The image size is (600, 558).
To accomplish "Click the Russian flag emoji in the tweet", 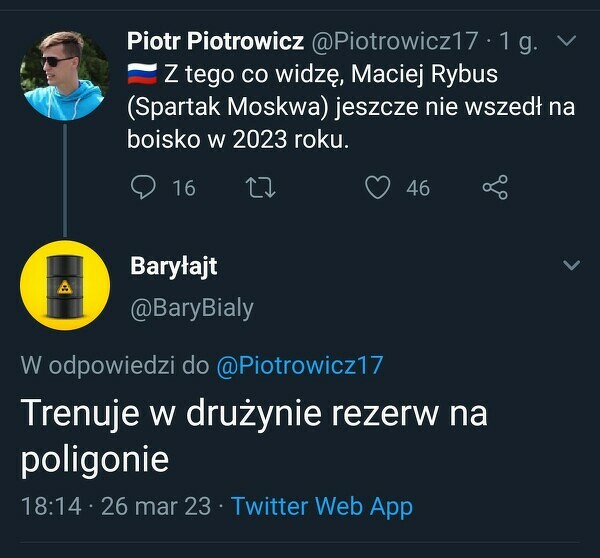I will point(142,74).
